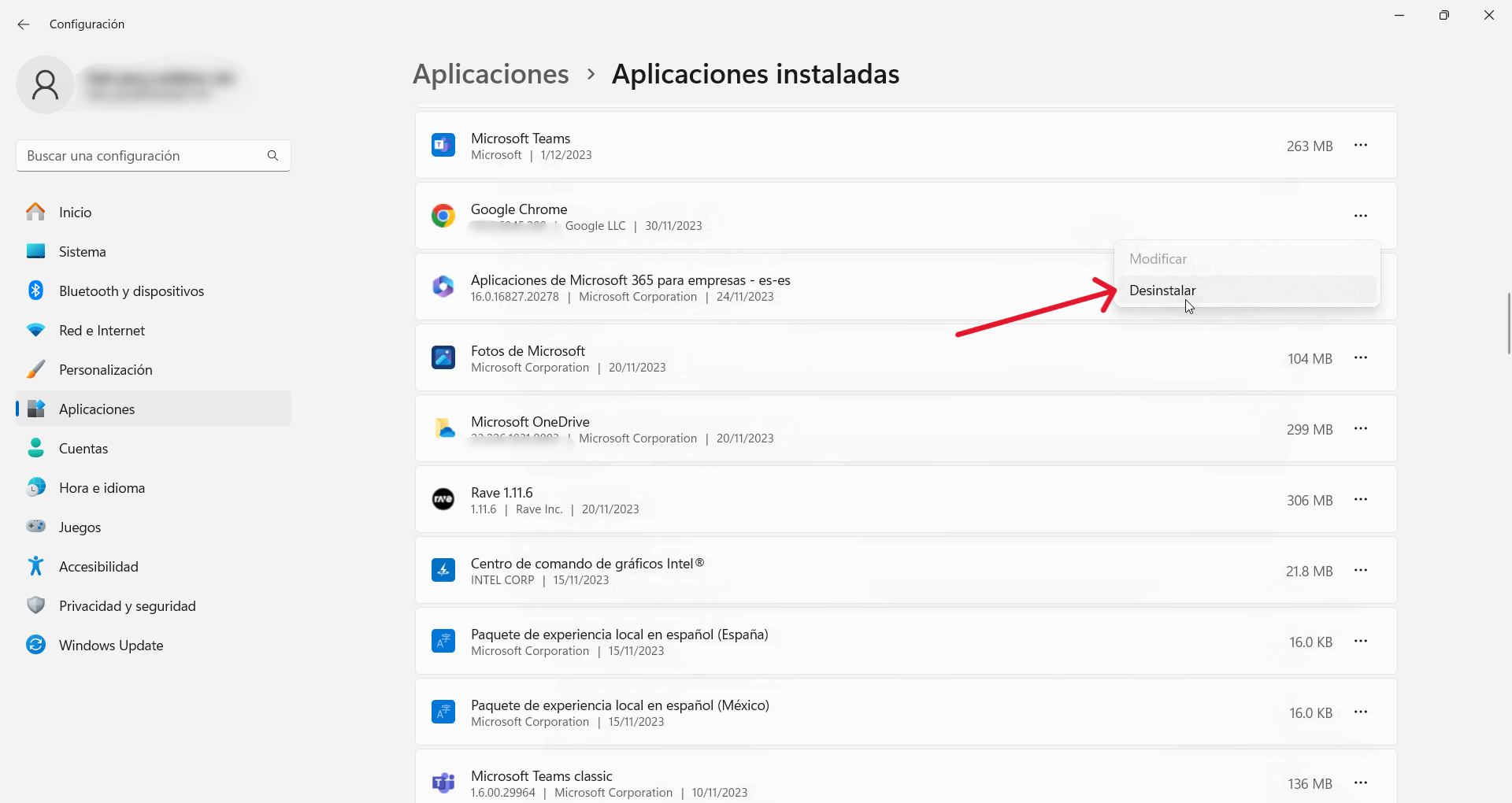Click the Fotos de Microsoft app icon
Screen dimensions: 1512x803
tap(443, 357)
